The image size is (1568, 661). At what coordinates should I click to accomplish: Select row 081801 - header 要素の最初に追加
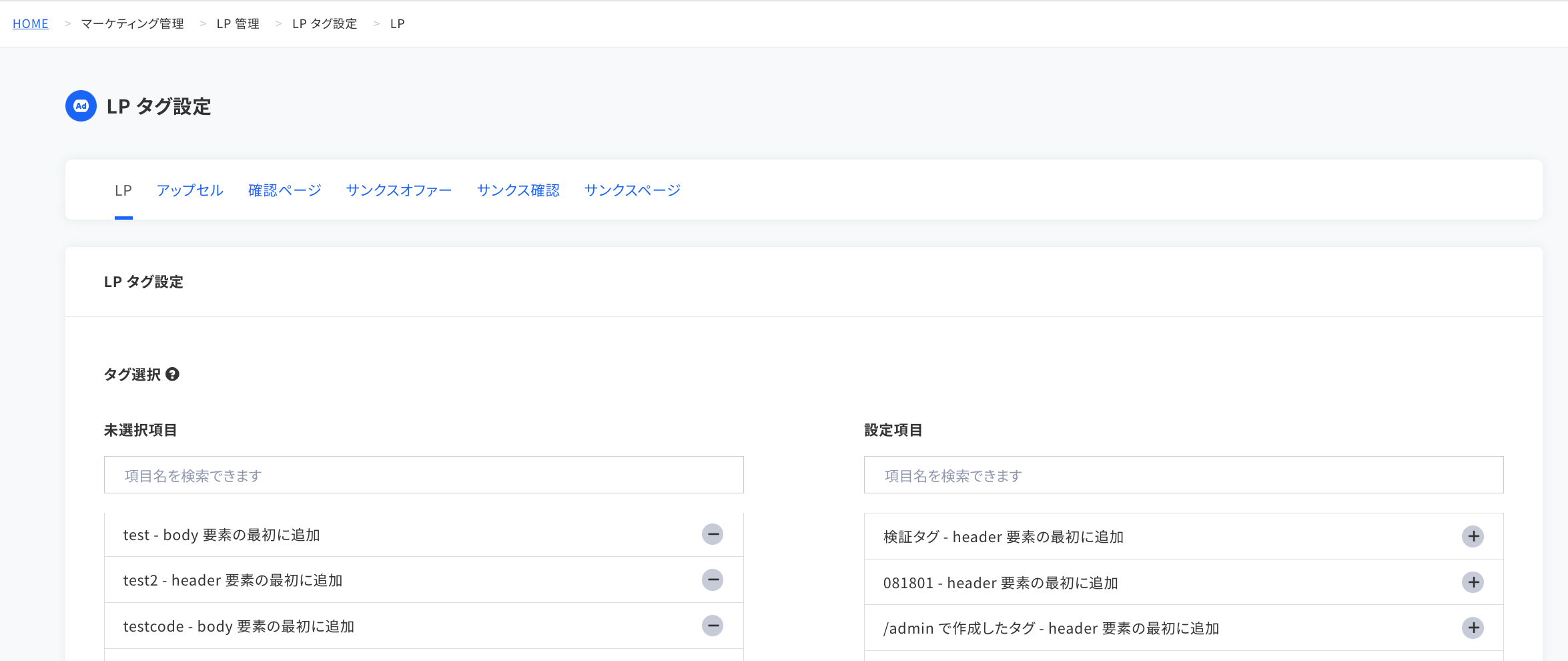coord(1184,582)
